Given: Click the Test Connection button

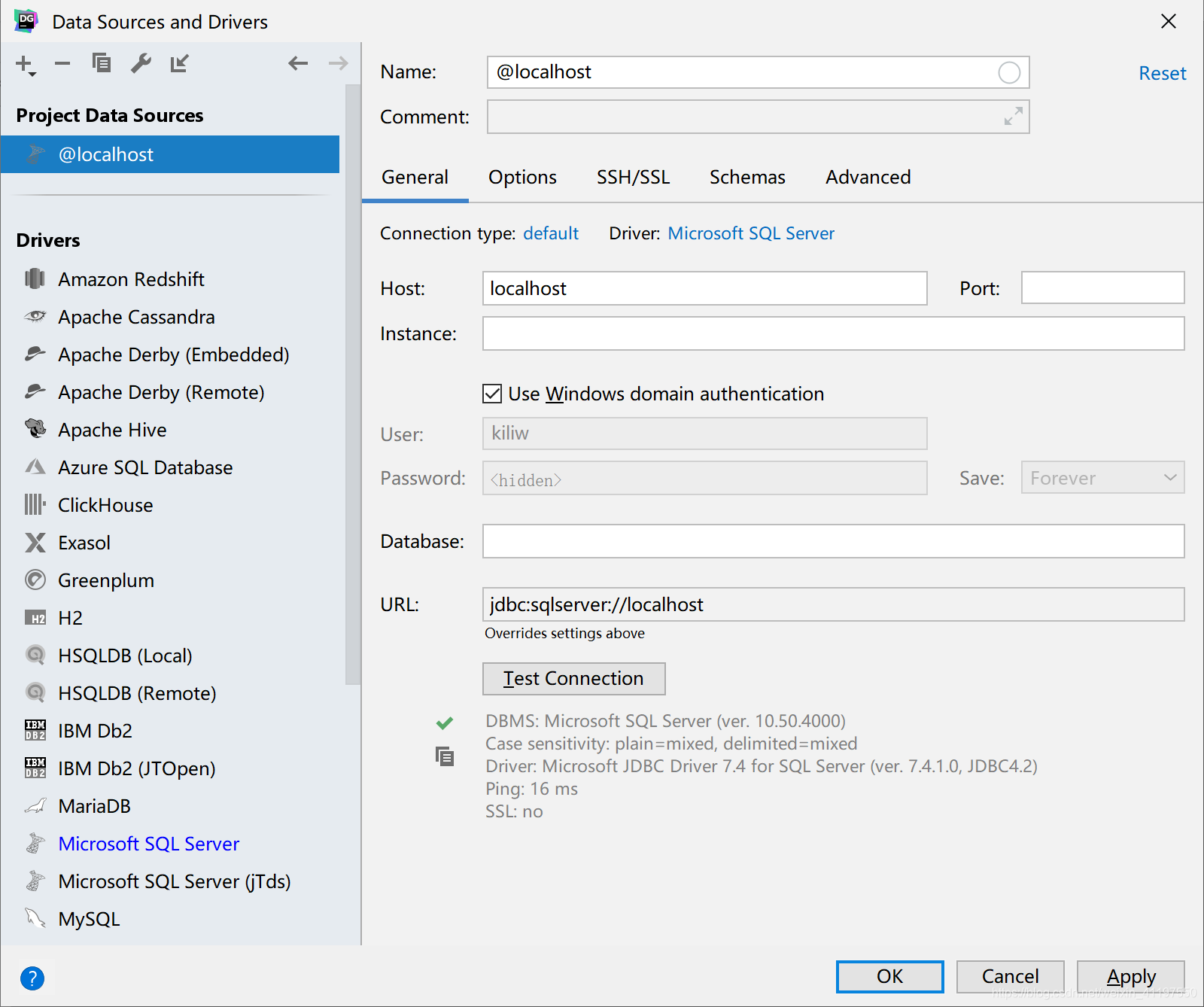Looking at the screenshot, I should (573, 678).
